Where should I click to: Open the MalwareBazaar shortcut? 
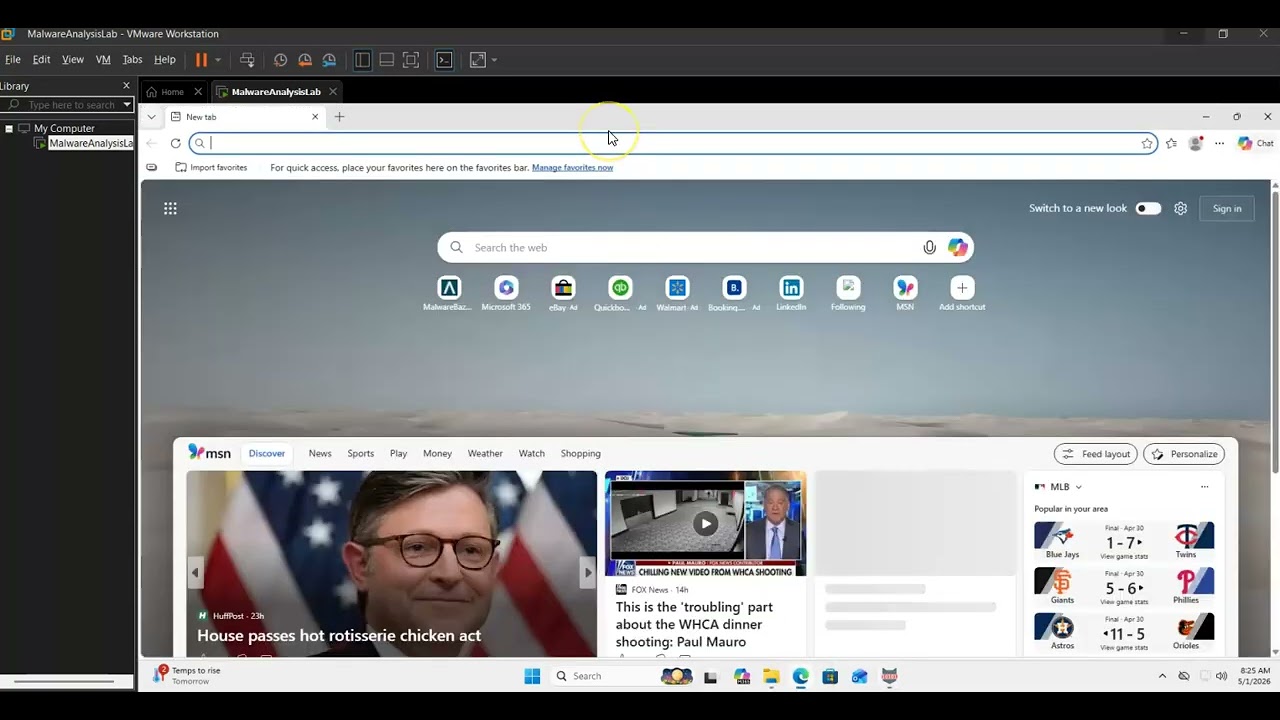click(448, 294)
